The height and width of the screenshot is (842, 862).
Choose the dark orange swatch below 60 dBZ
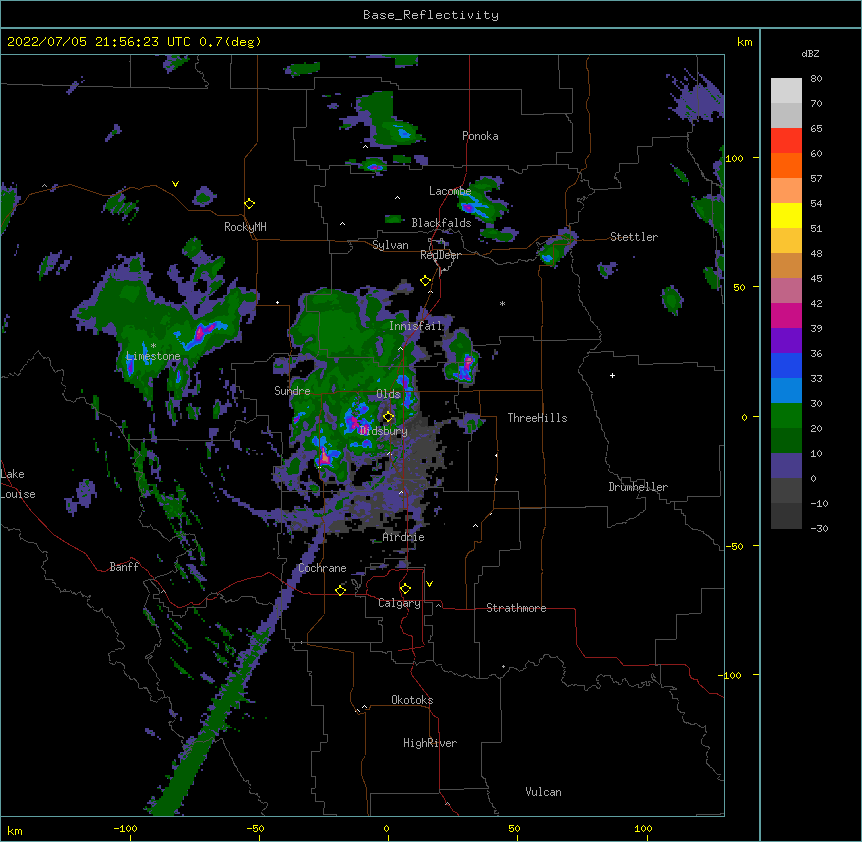click(x=786, y=165)
